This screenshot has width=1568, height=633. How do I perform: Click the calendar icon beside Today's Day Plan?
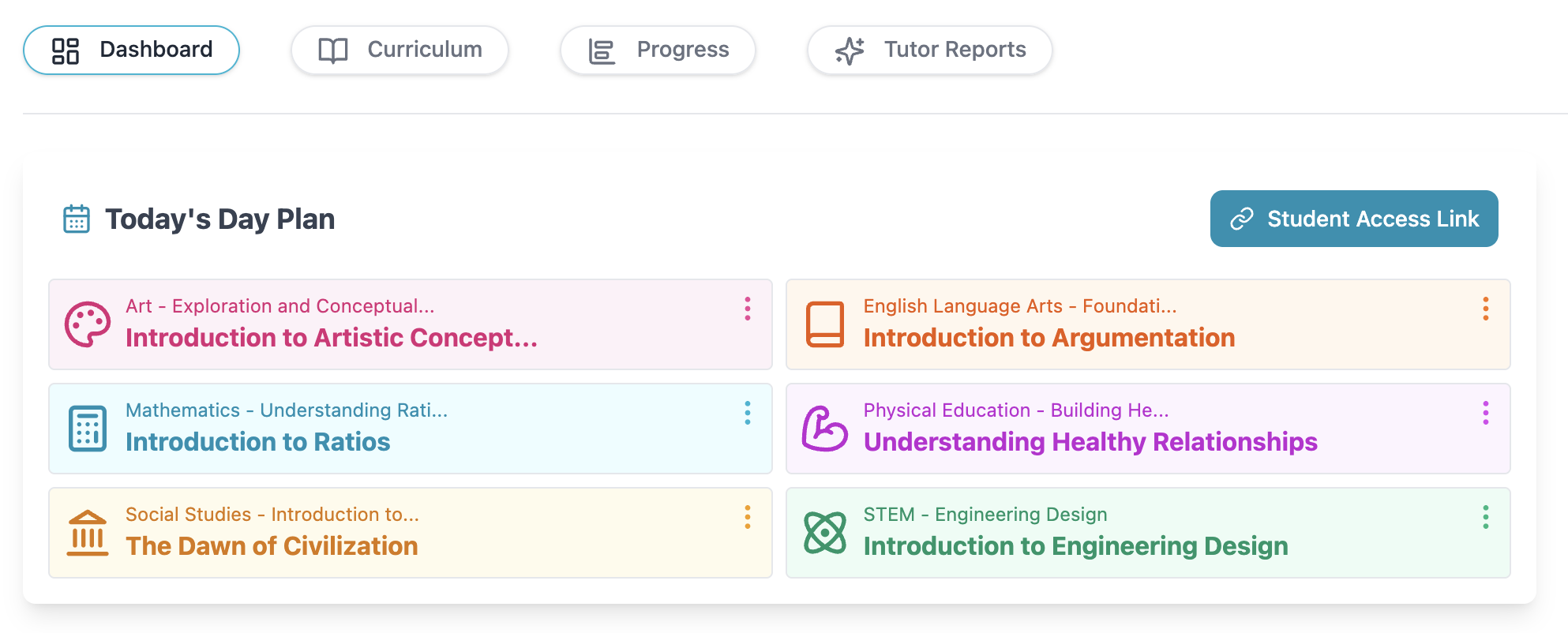(77, 219)
